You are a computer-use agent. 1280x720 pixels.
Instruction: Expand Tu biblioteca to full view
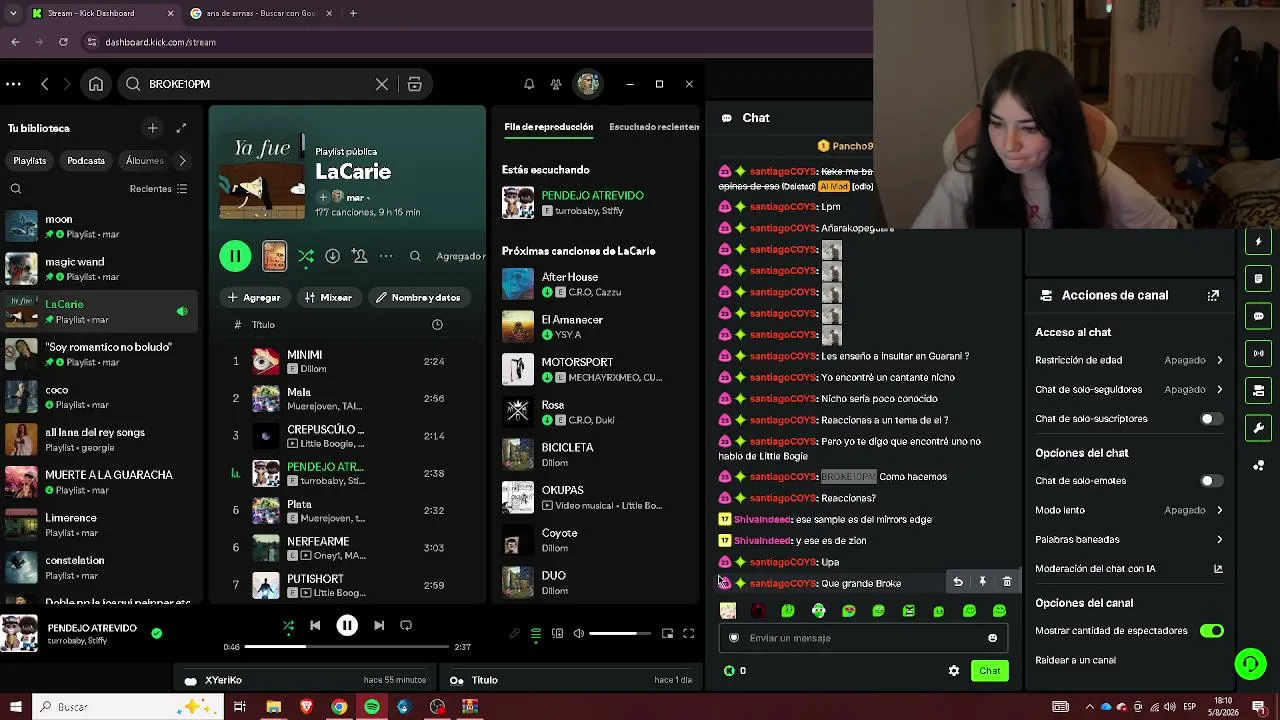coord(181,128)
